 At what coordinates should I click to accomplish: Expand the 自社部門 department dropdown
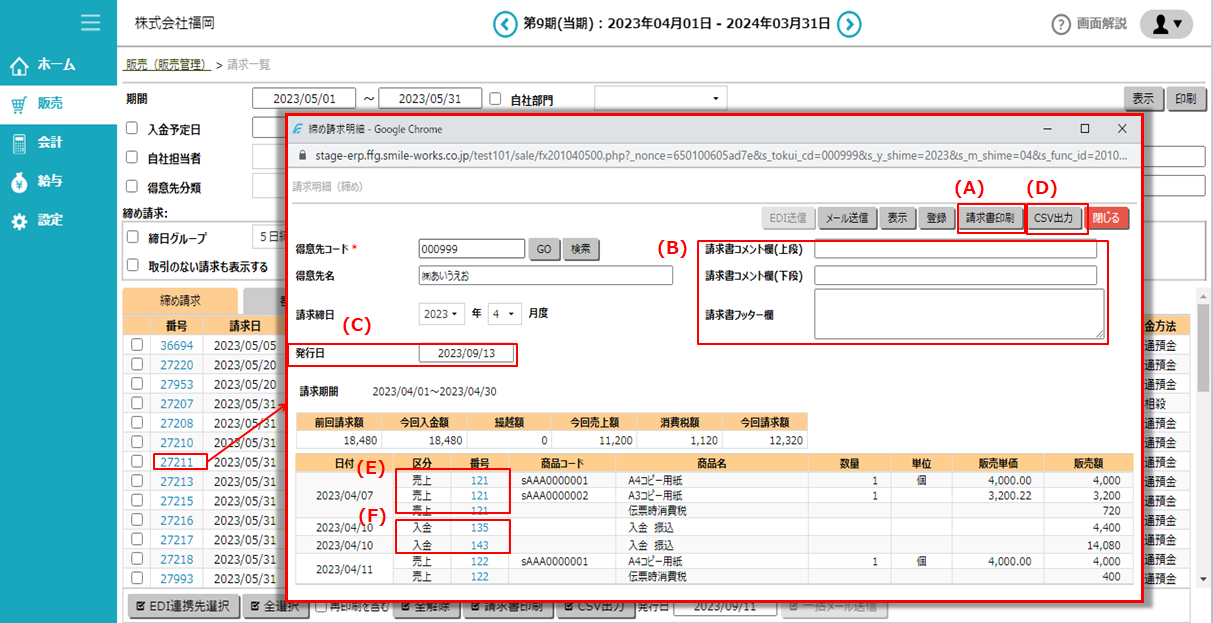(660, 97)
